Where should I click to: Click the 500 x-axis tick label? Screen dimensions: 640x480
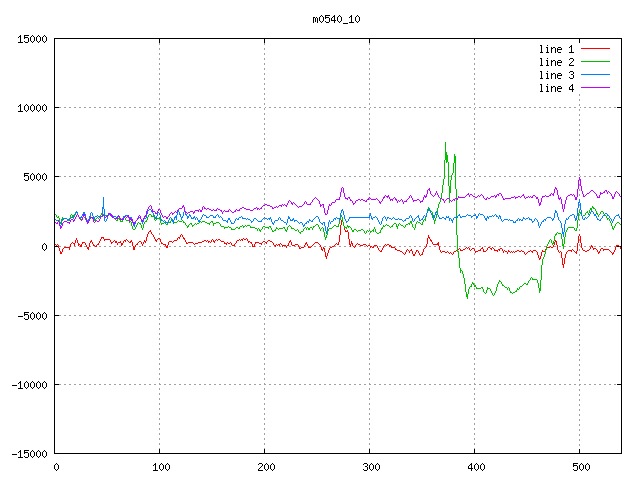579,466
